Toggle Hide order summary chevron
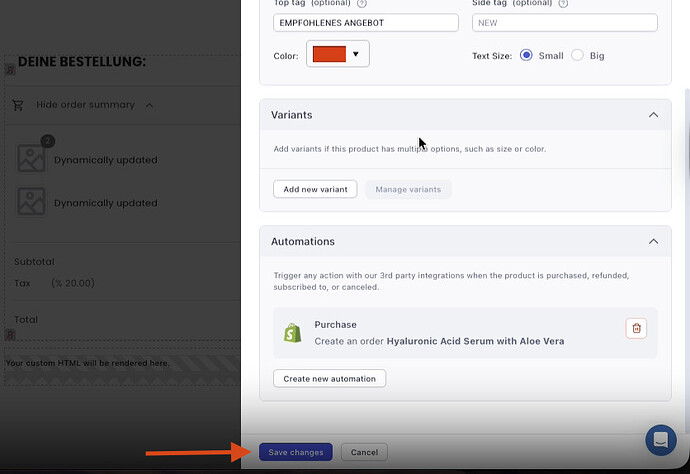This screenshot has width=690, height=474. (x=149, y=105)
